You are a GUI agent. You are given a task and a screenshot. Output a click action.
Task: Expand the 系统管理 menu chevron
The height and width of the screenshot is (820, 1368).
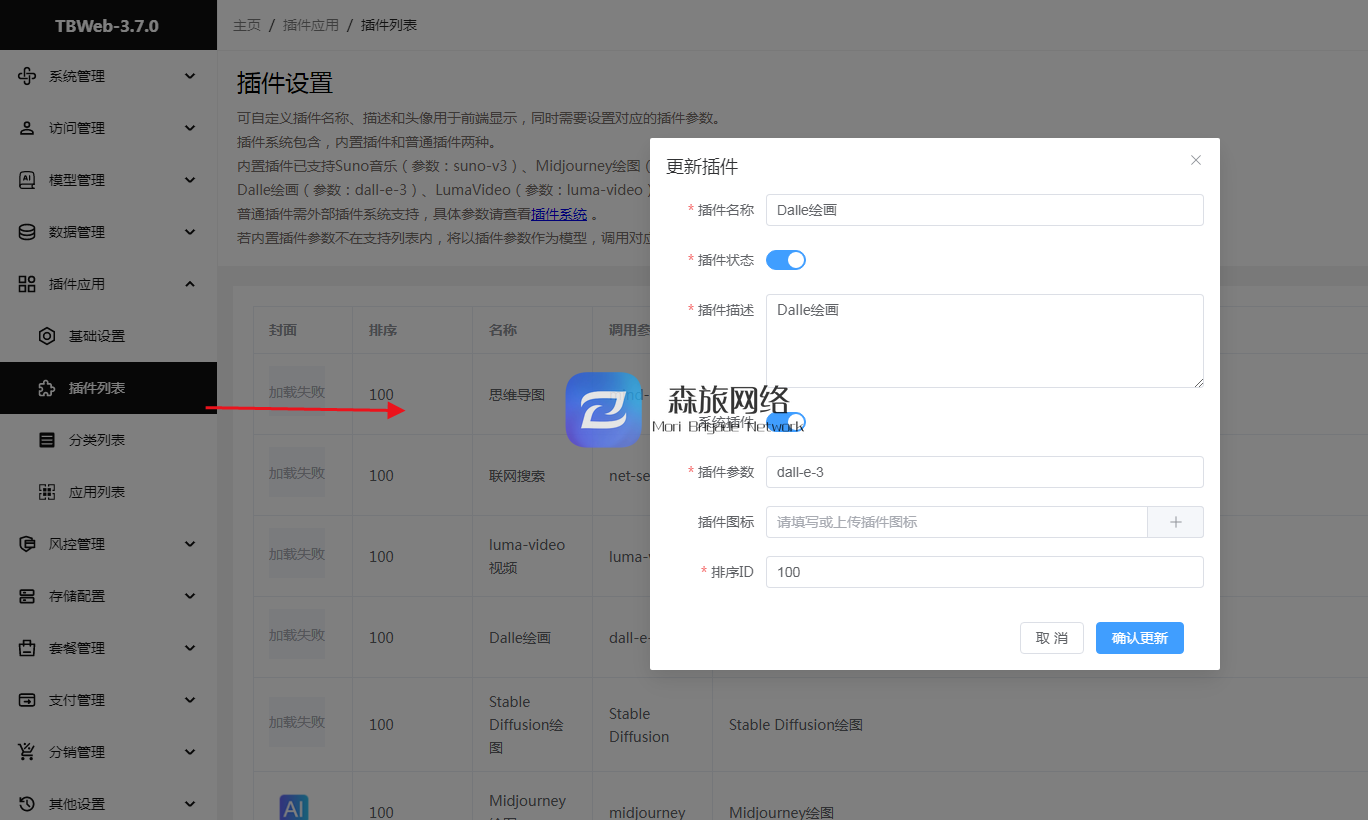coord(190,76)
